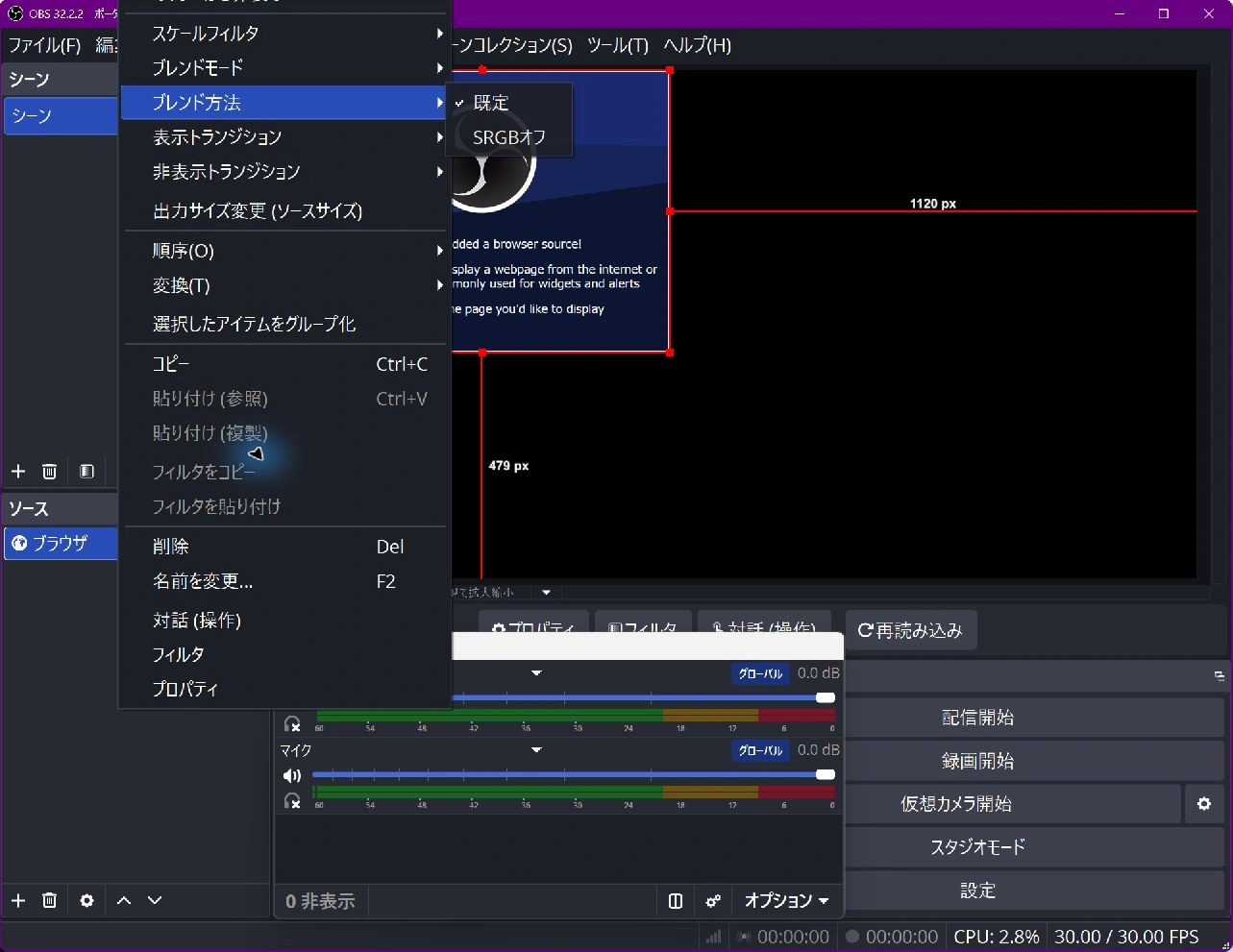1233x952 pixels.
Task: Open scene filters icon in Scenes panel
Action: pyautogui.click(x=86, y=471)
